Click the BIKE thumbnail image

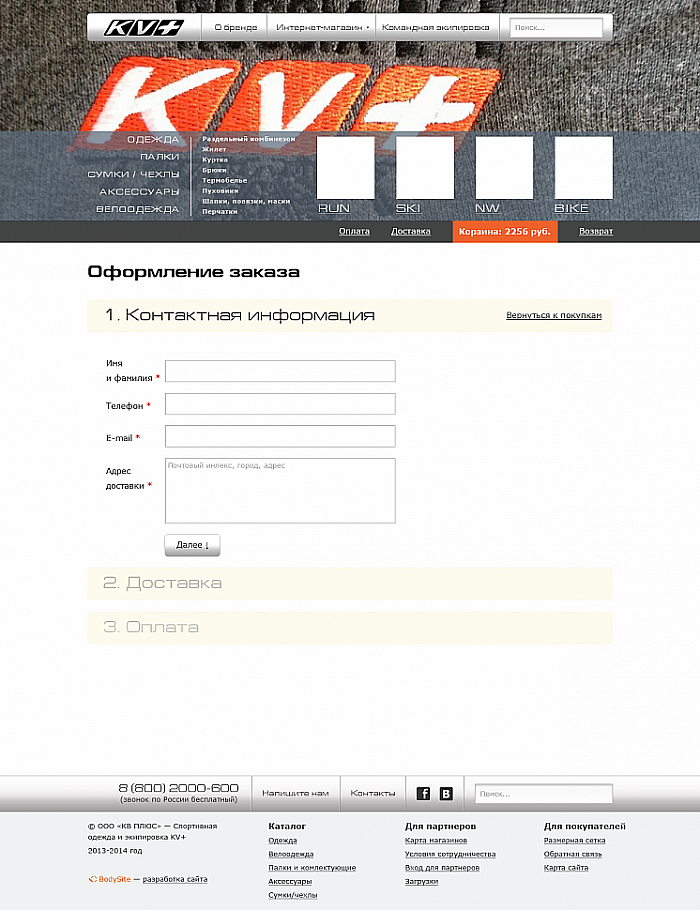click(x=583, y=168)
